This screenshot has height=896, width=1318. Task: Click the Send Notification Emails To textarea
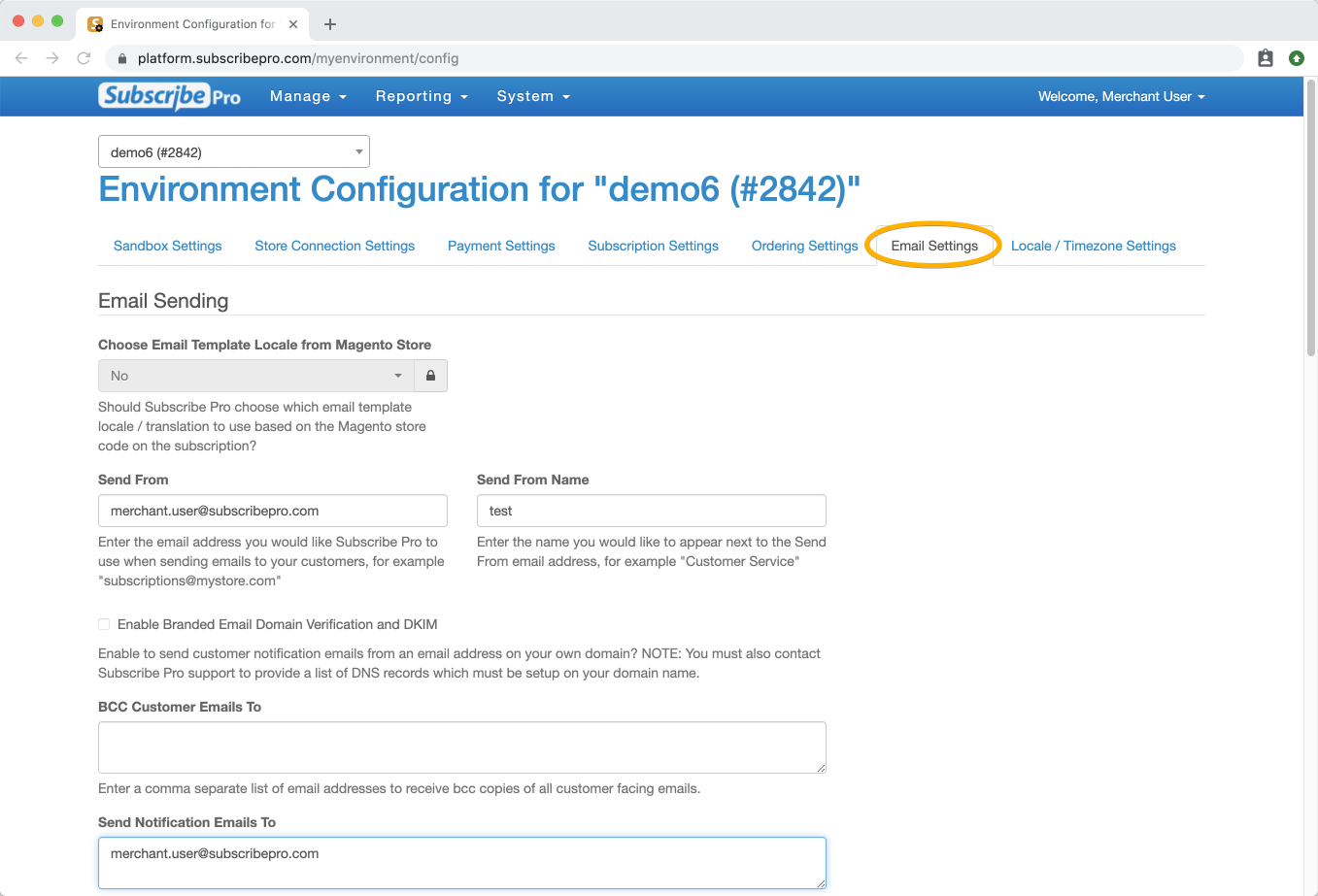[462, 863]
